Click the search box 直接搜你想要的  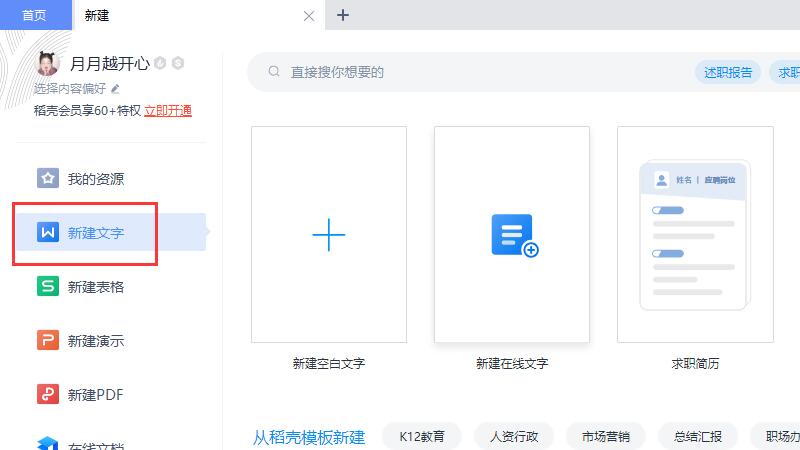point(470,72)
